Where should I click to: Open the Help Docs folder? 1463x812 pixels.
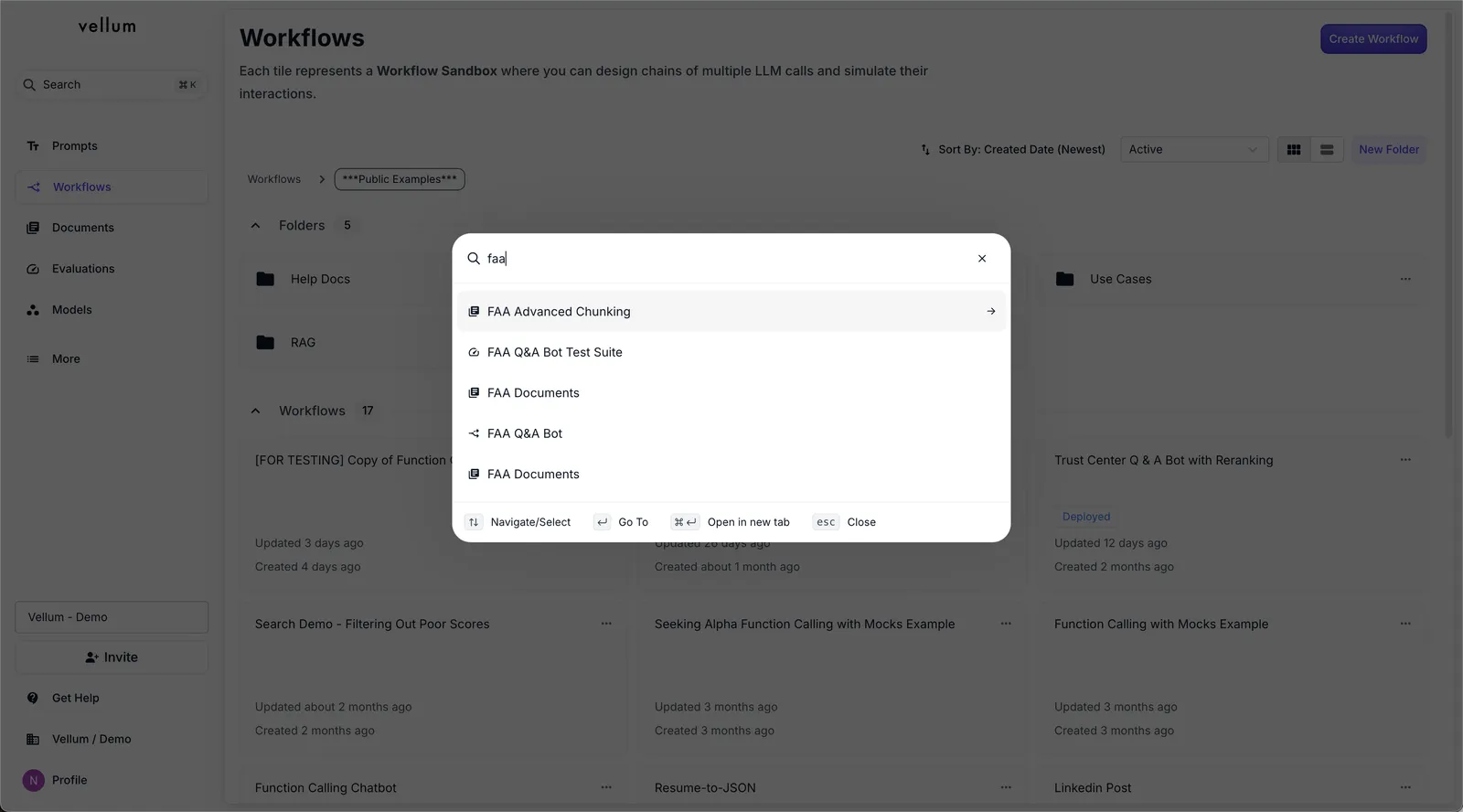320,279
